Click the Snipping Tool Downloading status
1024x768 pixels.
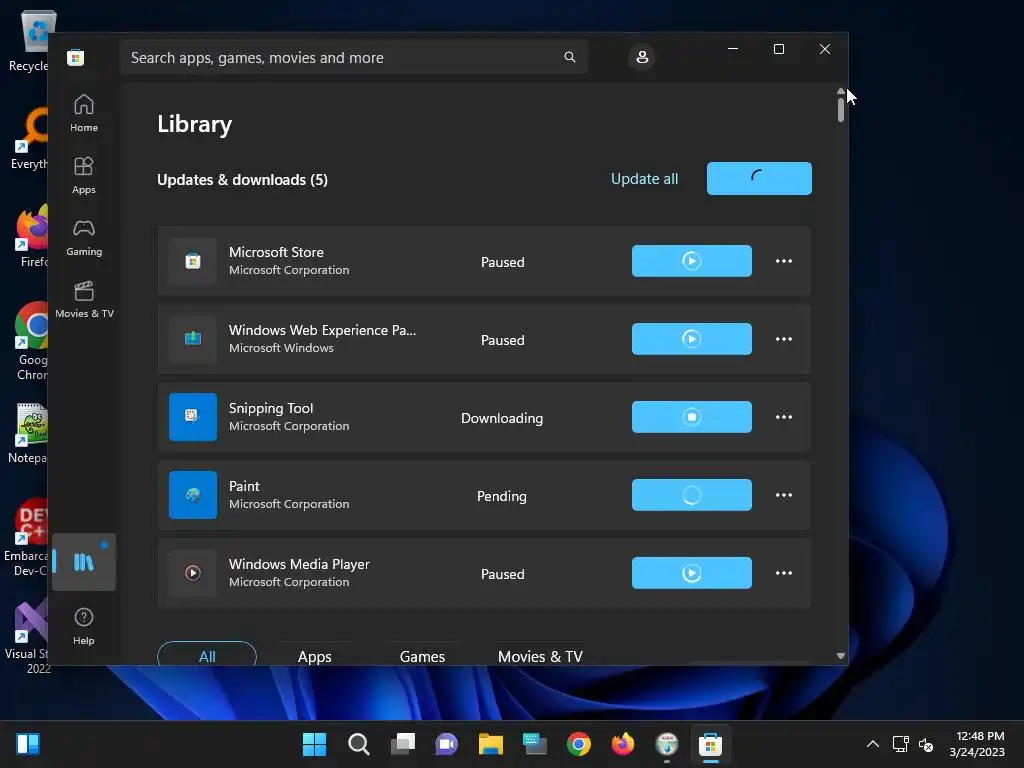point(502,418)
